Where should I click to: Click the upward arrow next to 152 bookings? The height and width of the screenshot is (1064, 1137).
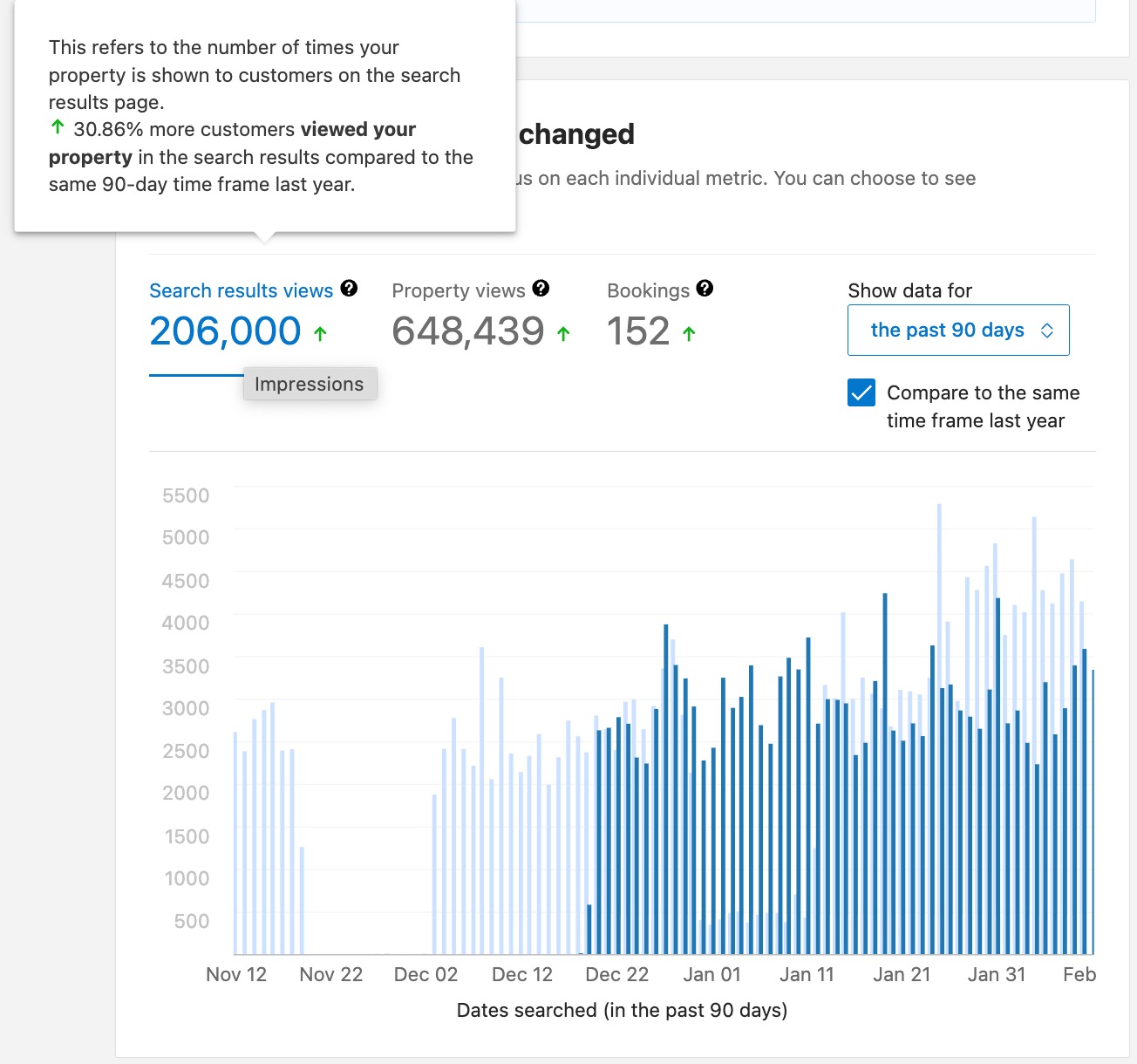click(x=690, y=332)
